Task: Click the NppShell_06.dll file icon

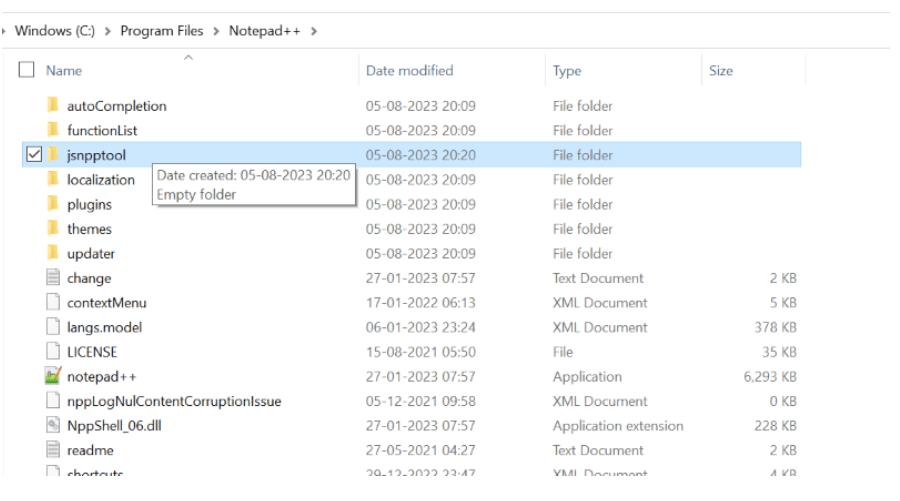Action: pos(54,426)
